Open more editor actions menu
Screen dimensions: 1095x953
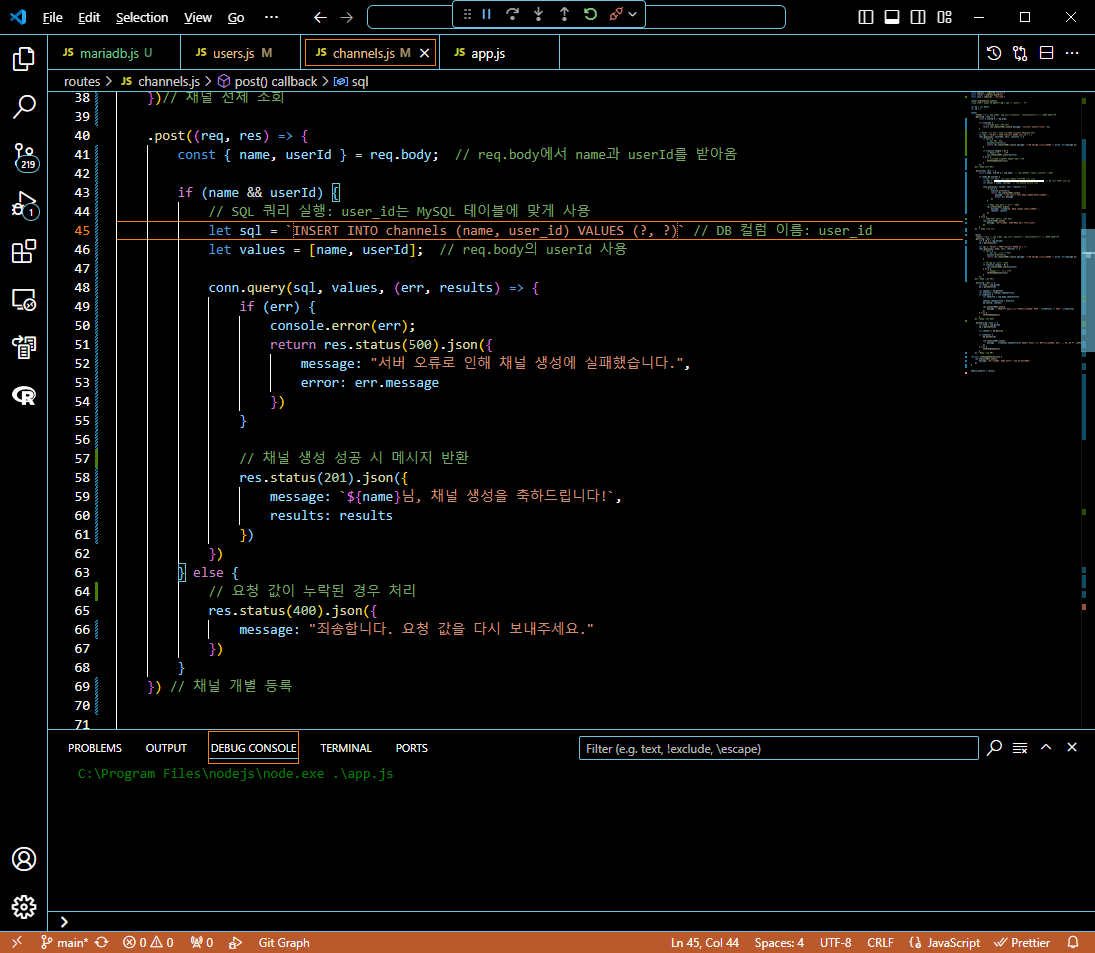click(x=1072, y=53)
